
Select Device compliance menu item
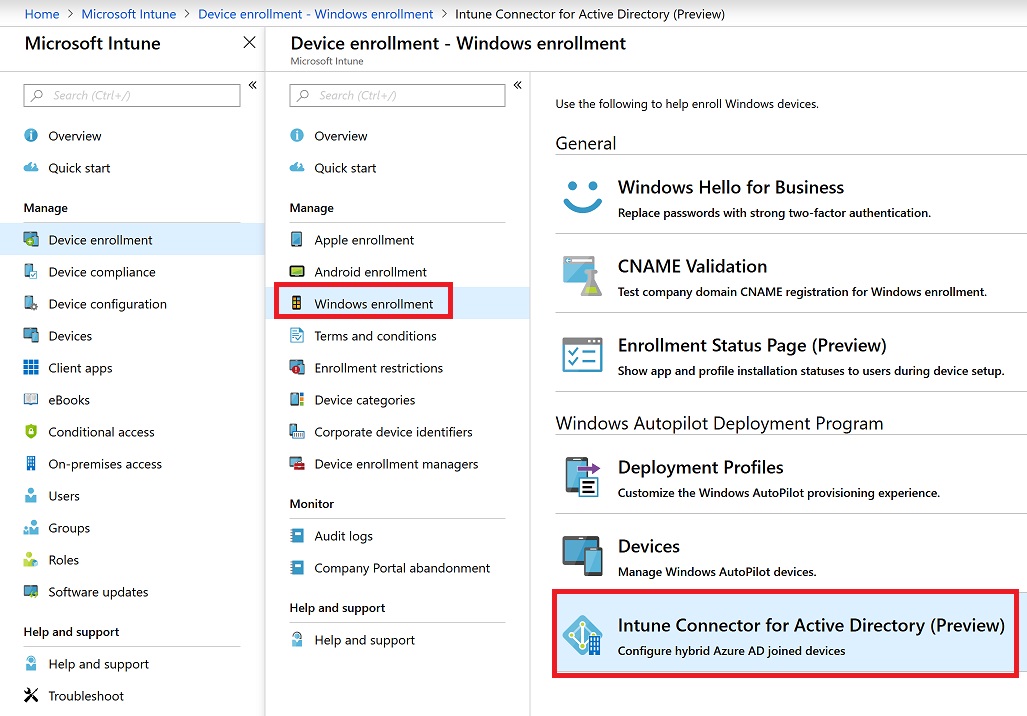click(132, 272)
